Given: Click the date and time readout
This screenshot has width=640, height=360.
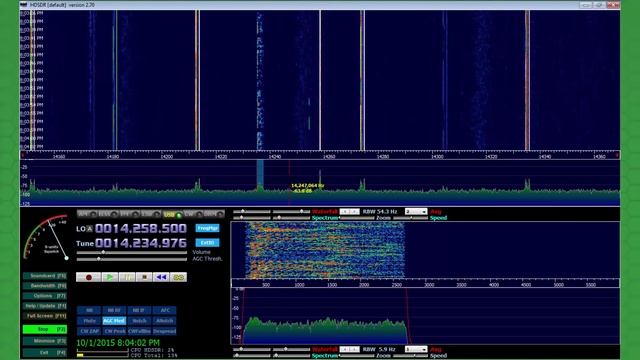Looking at the screenshot, I should (x=118, y=343).
